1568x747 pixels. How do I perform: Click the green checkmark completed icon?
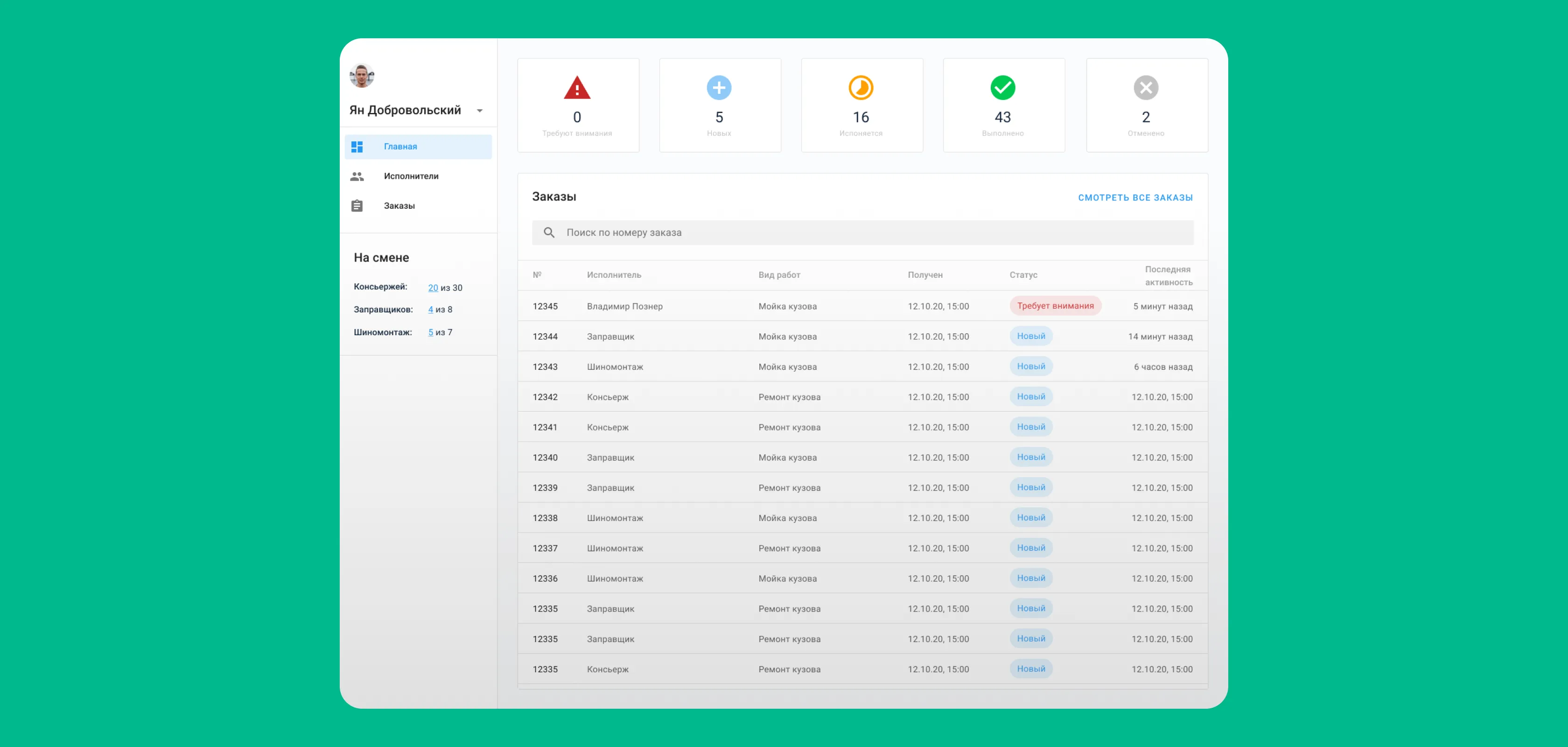(x=1002, y=88)
